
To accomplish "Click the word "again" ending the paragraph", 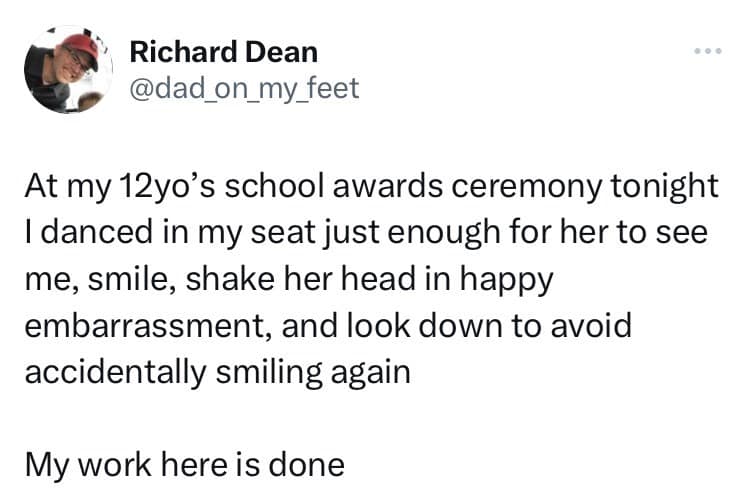I will (x=370, y=372).
